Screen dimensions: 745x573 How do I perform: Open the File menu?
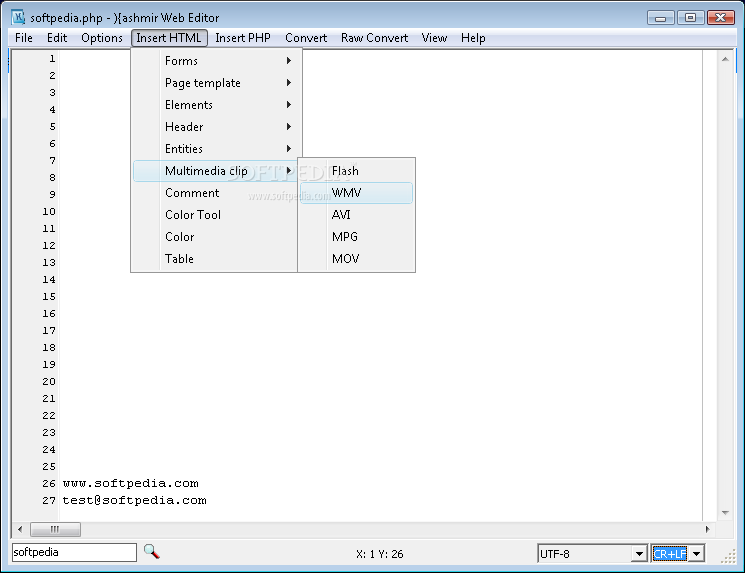click(x=24, y=38)
